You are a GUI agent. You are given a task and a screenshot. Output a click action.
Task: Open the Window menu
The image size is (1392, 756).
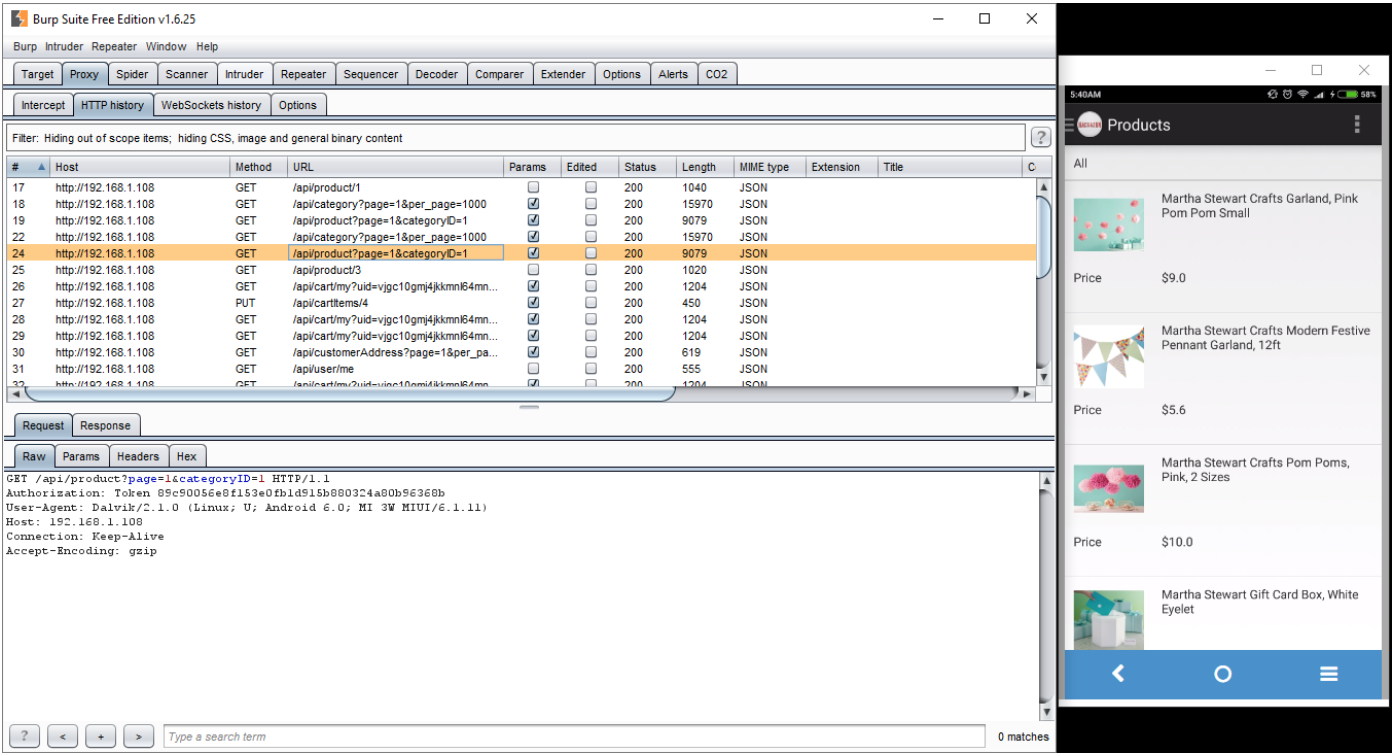pyautogui.click(x=166, y=46)
